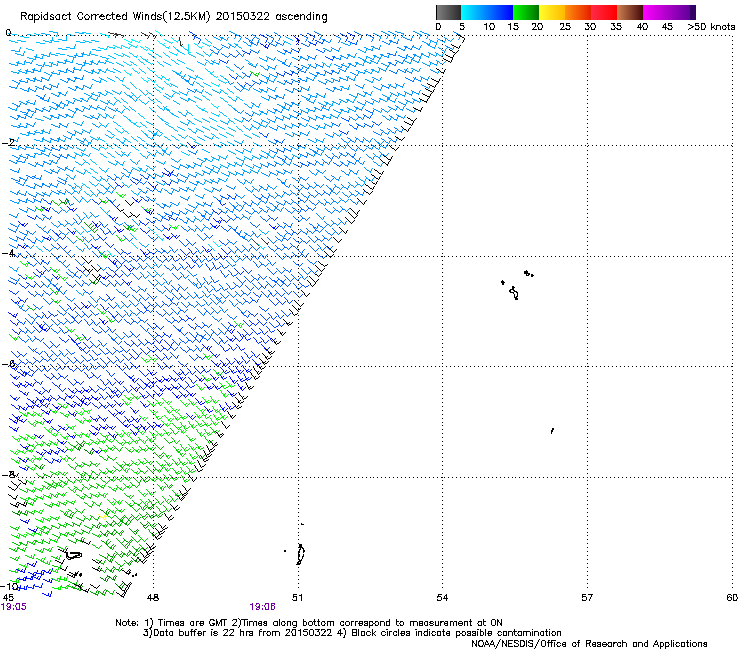Viewport: 740px width, 650px height.
Task: Click longitude label '51' on bottom axis
Action: pyautogui.click(x=297, y=598)
